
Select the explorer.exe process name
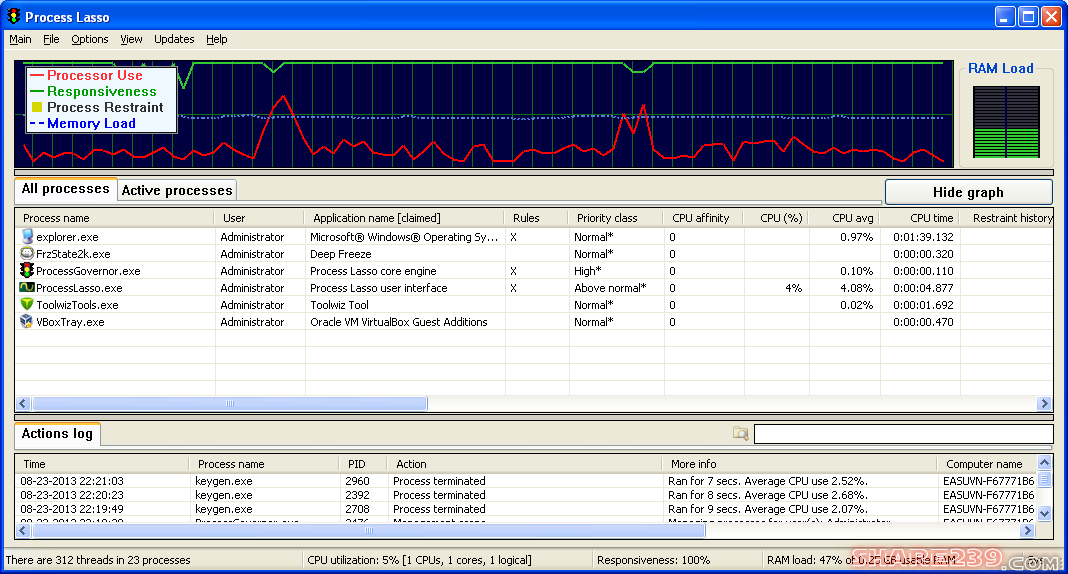[x=67, y=237]
